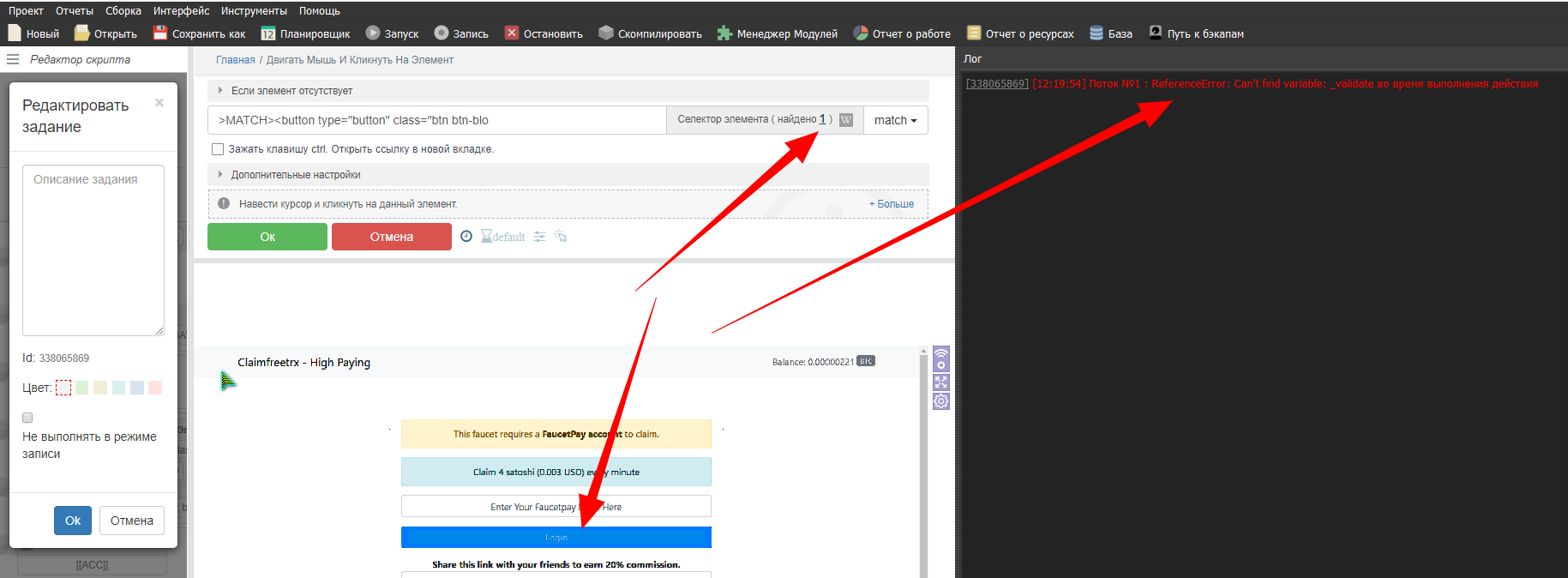
Task: Click the 'Описание задания' text area
Action: click(93, 250)
